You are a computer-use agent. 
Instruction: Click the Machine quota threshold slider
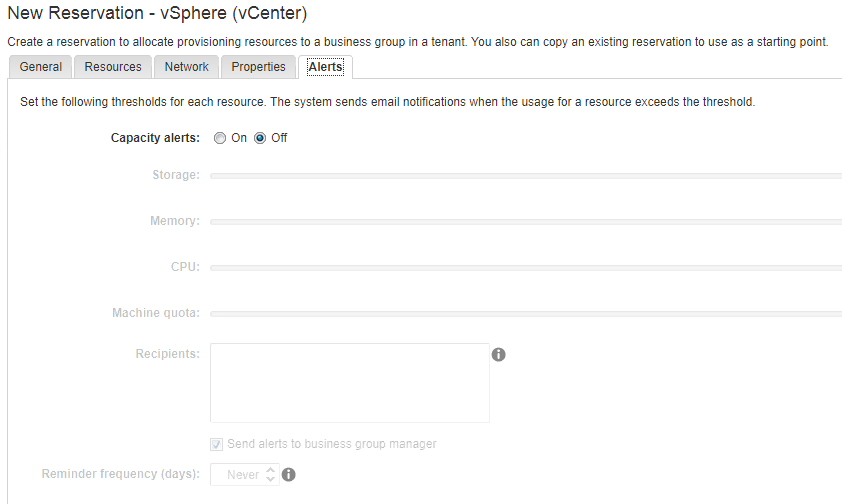coord(525,313)
